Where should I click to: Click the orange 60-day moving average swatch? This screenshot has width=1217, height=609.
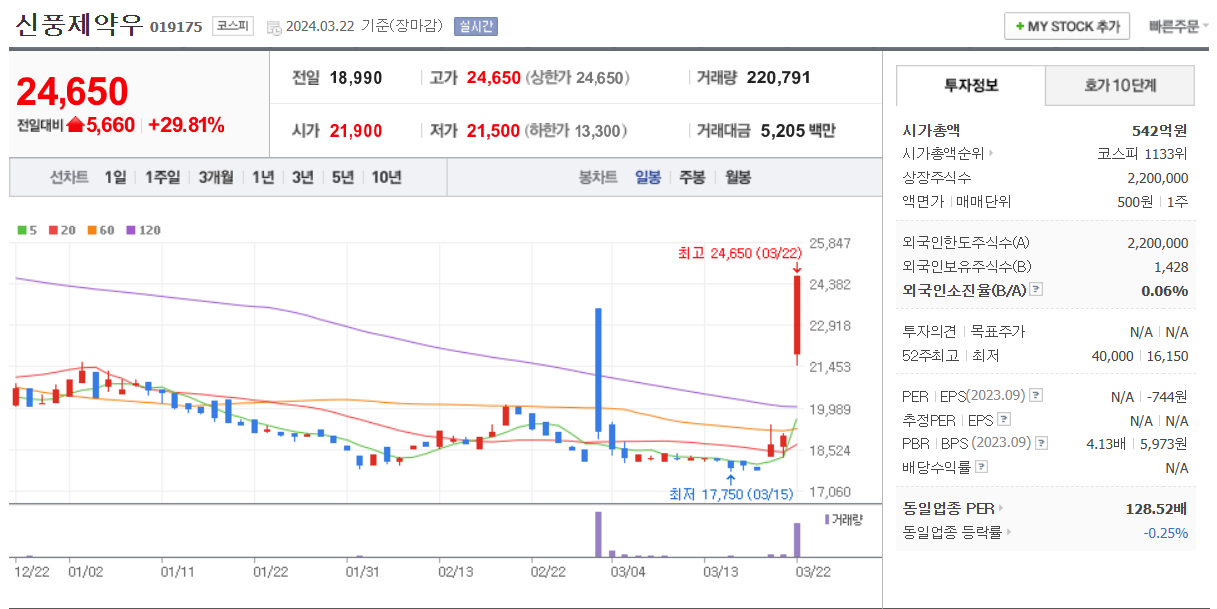(91, 230)
